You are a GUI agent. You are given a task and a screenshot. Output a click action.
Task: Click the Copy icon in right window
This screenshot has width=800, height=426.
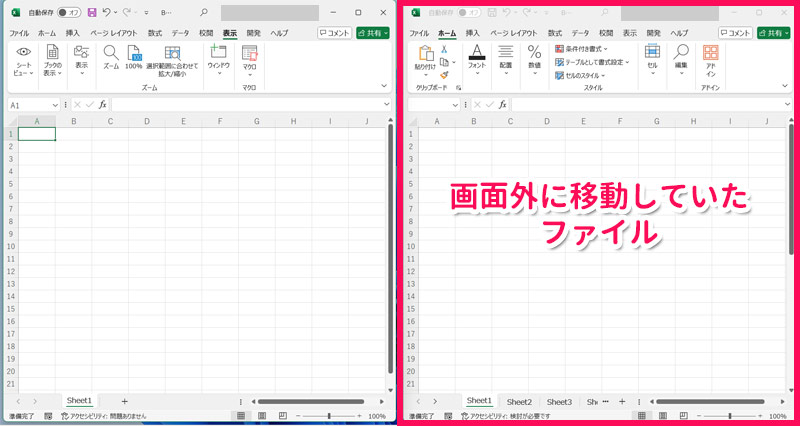(x=444, y=62)
